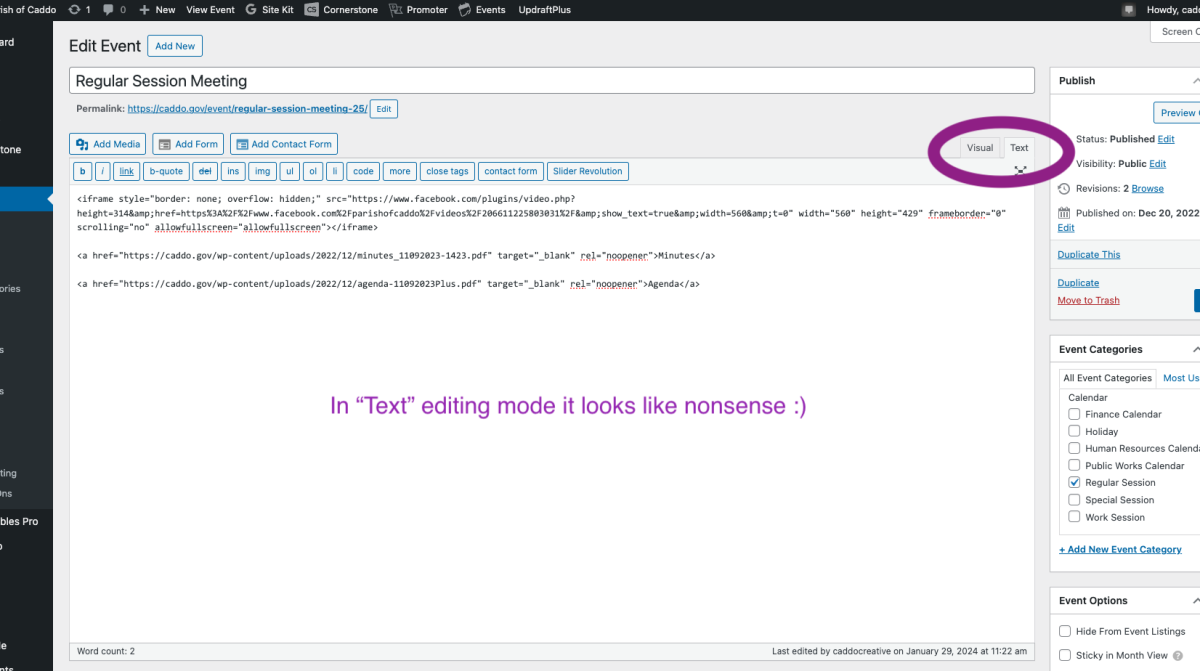The image size is (1200, 671).
Task: Collapse the Publish panel
Action: [1195, 81]
